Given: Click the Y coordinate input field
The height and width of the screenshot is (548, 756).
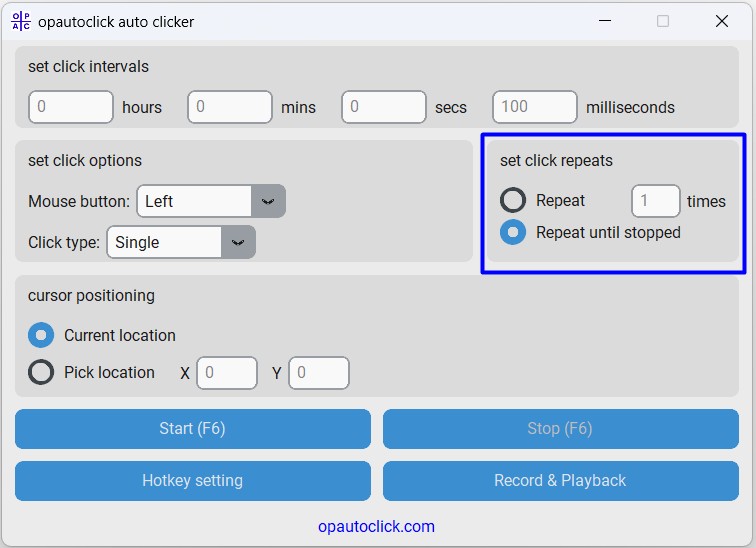Looking at the screenshot, I should coord(319,373).
